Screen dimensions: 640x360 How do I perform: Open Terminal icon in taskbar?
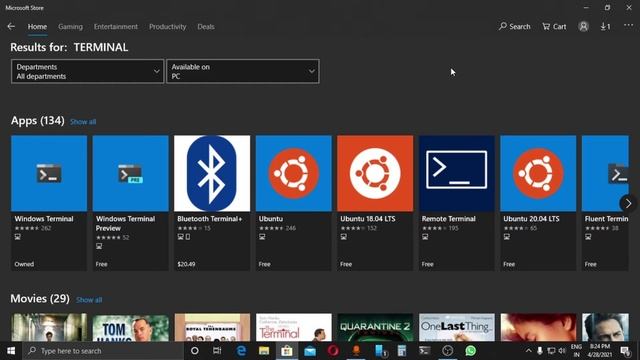point(425,351)
